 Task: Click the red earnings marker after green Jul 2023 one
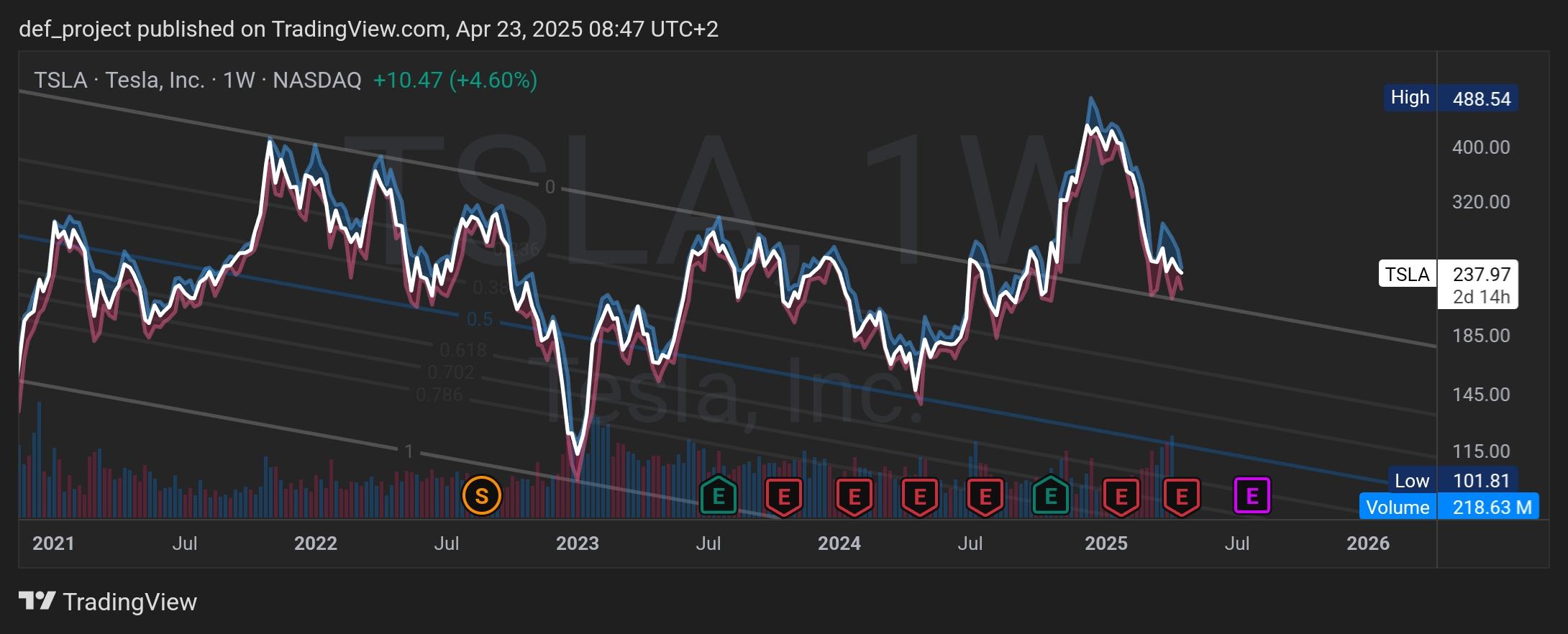point(784,497)
